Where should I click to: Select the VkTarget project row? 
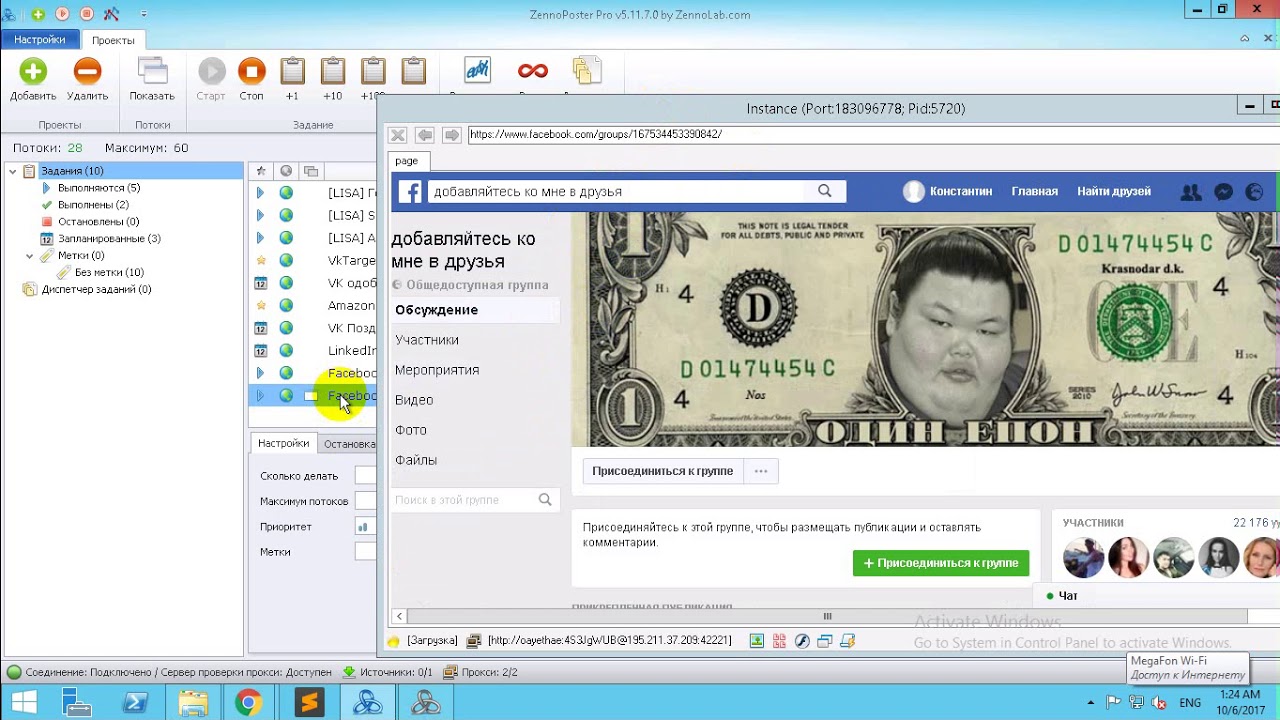click(313, 260)
